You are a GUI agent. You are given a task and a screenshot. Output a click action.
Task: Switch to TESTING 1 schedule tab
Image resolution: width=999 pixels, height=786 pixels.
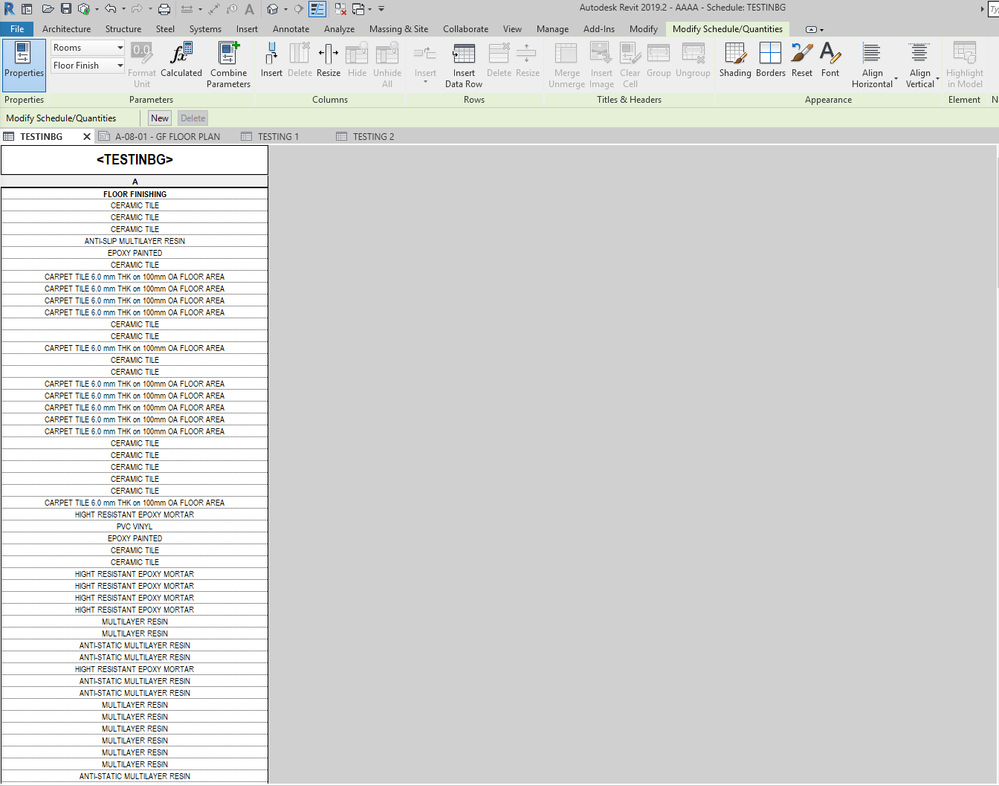[278, 136]
